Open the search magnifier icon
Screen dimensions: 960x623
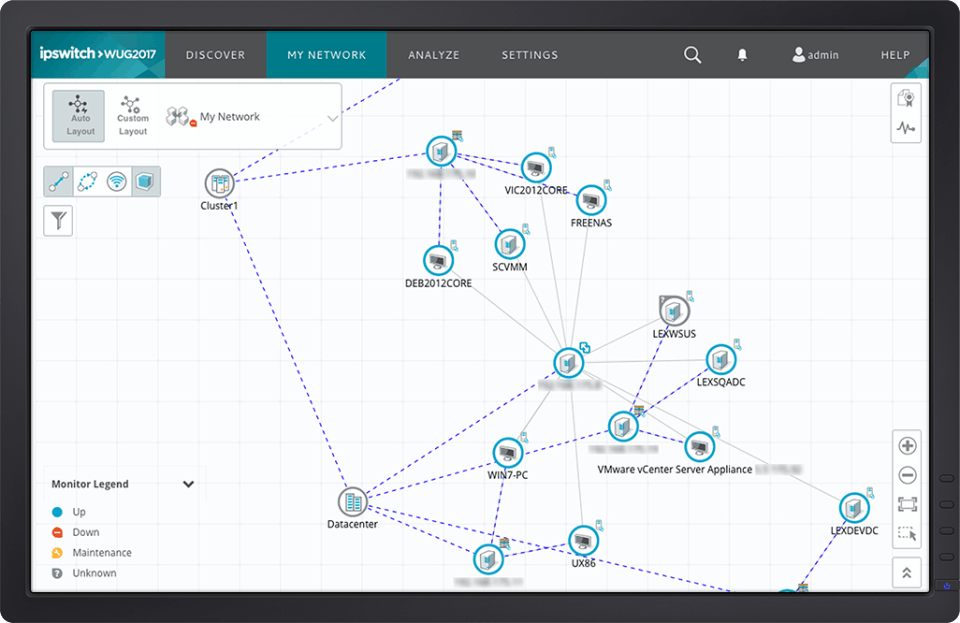692,55
